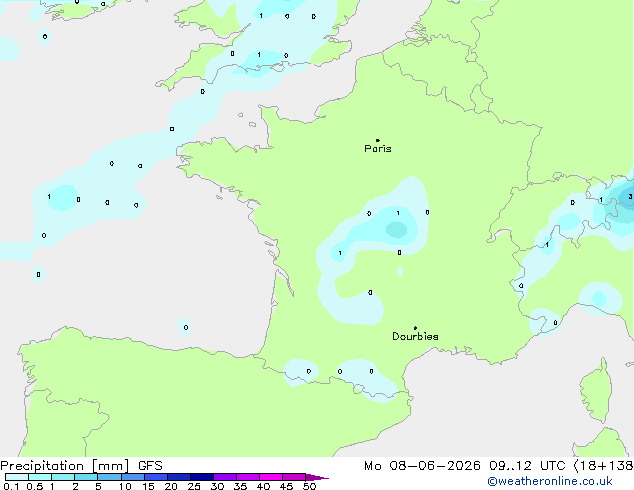This screenshot has height=490, width=634.
Task: Select the 35–40 mm legend swatch
Action: click(x=247, y=477)
